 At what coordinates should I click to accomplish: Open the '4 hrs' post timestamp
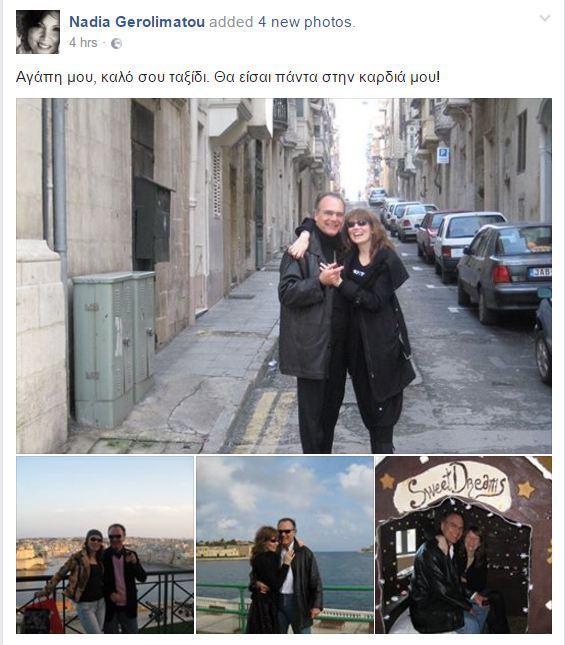(x=83, y=43)
